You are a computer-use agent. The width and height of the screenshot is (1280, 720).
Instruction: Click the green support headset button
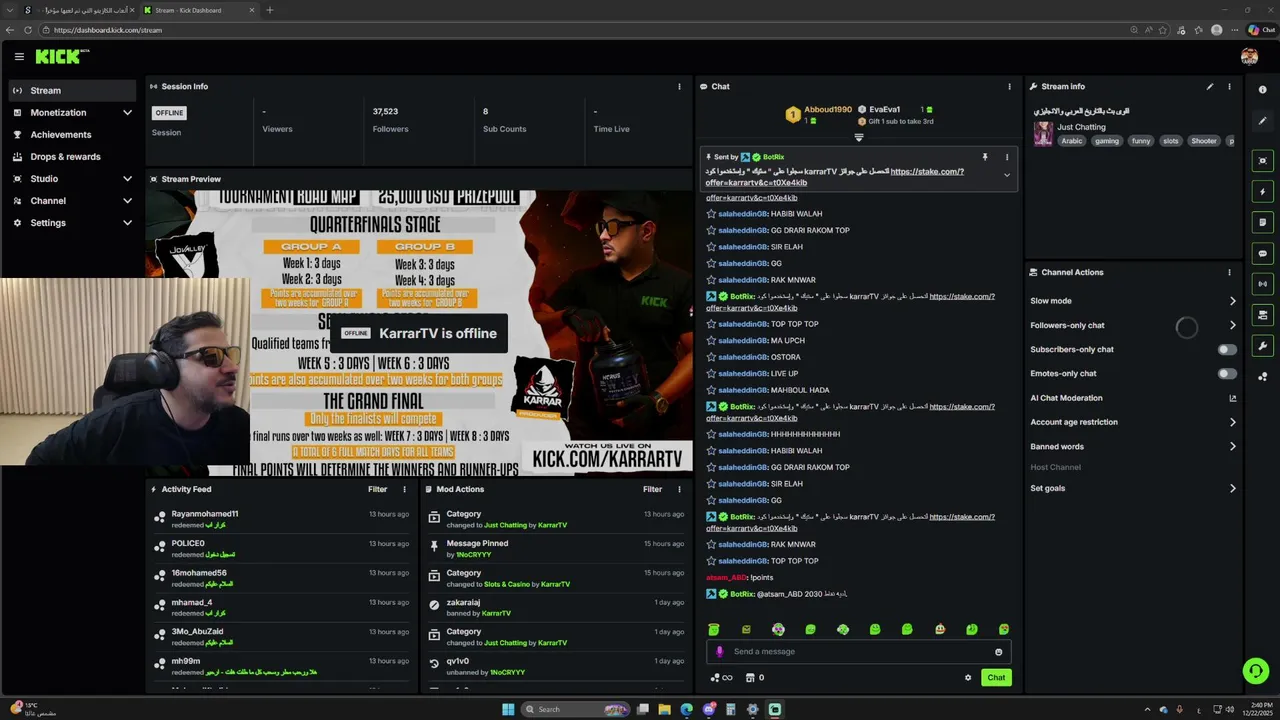(1255, 671)
